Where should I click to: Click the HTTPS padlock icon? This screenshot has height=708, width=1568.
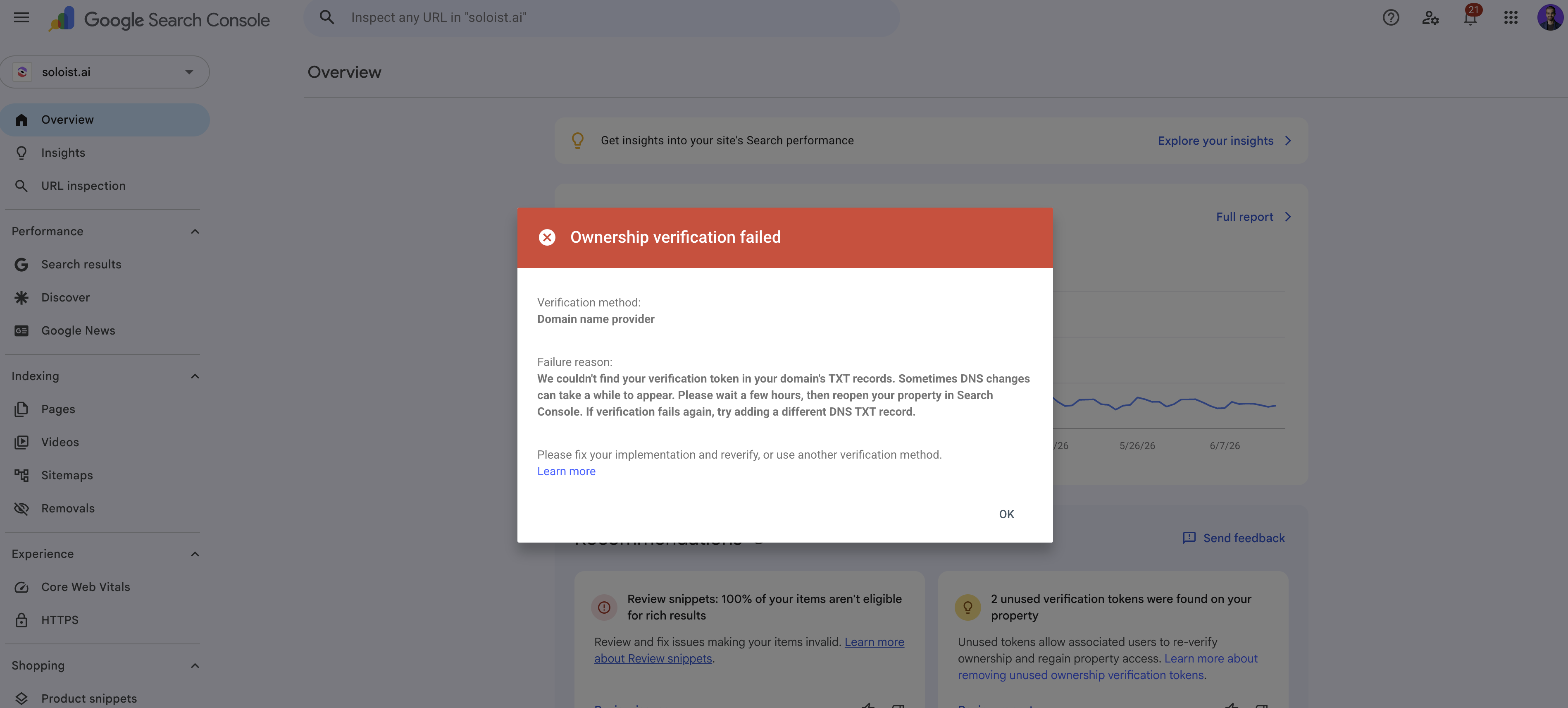coord(21,619)
